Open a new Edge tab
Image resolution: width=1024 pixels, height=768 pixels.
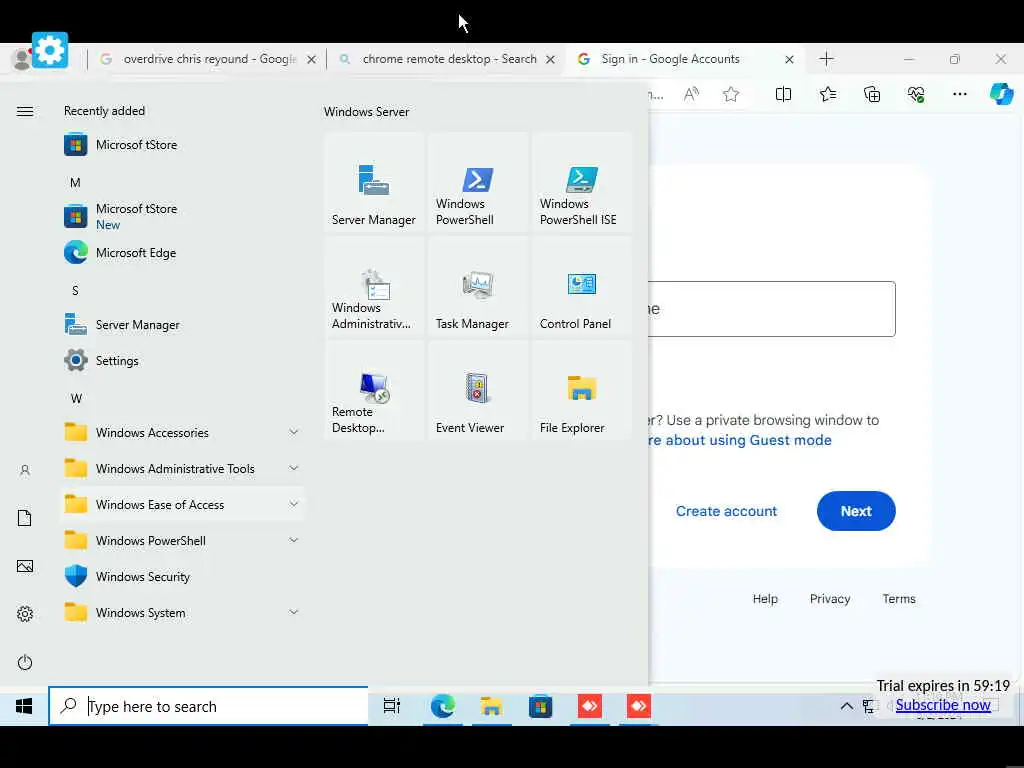[x=826, y=59]
